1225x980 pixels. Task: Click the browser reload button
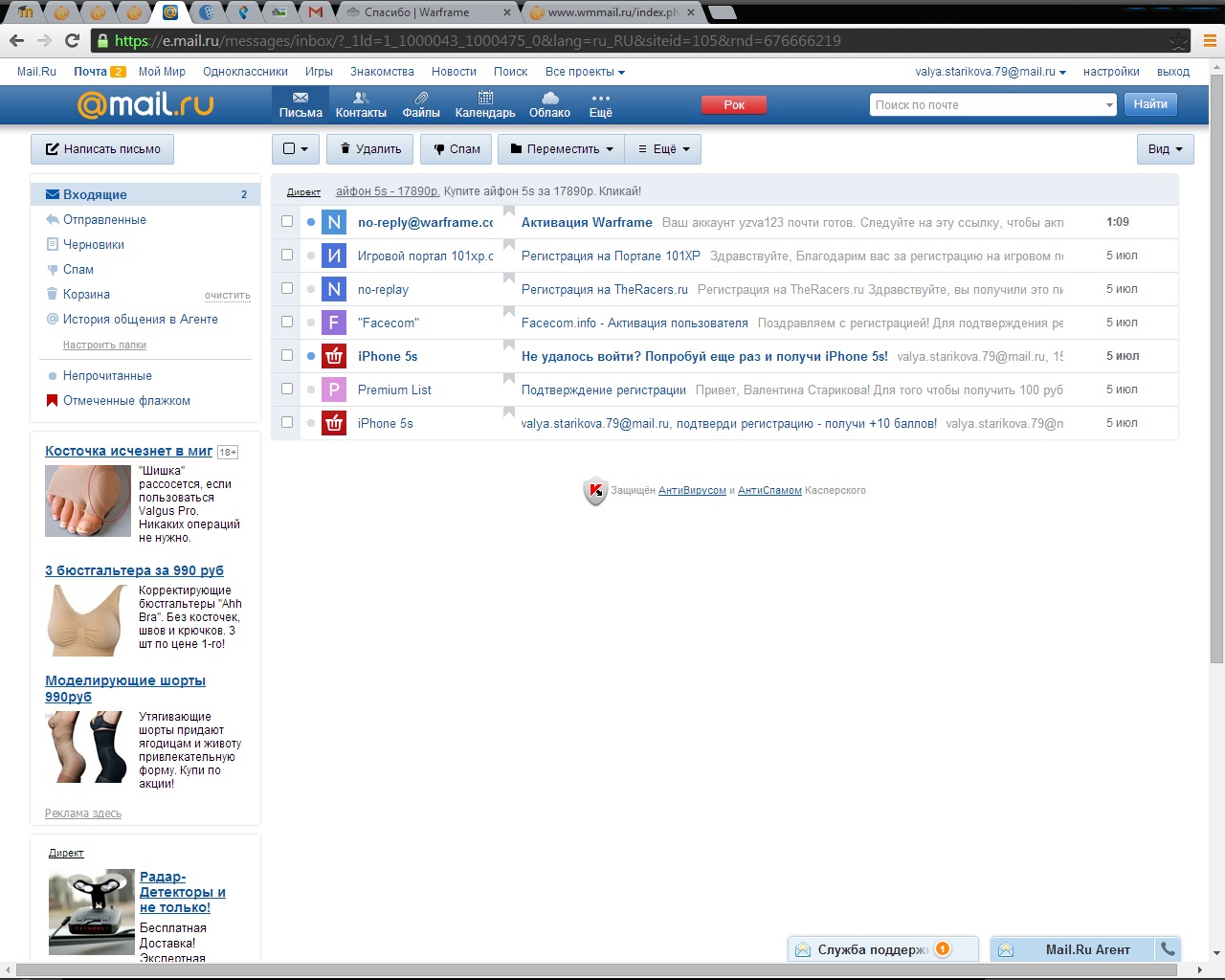click(72, 40)
